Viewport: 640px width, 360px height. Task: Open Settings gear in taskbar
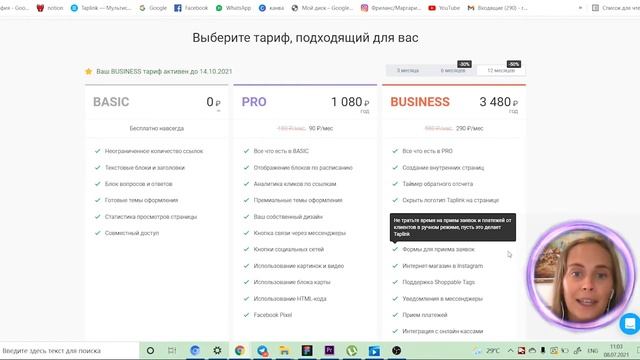pyautogui.click(x=217, y=351)
